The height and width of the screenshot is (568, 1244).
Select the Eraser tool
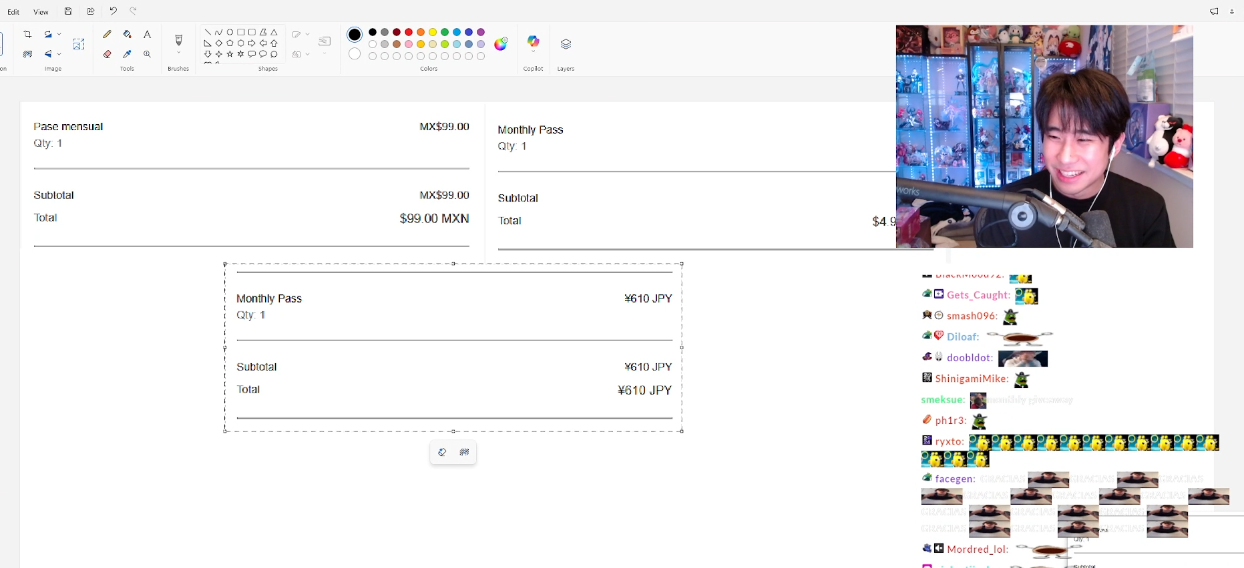pos(107,54)
